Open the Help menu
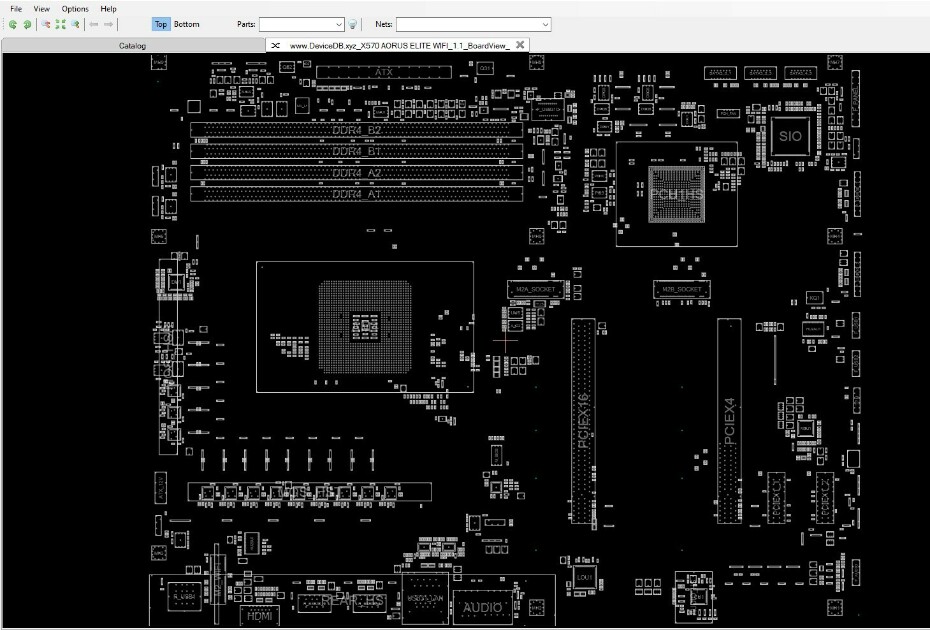Viewport: 930px width, 630px height. point(108,9)
